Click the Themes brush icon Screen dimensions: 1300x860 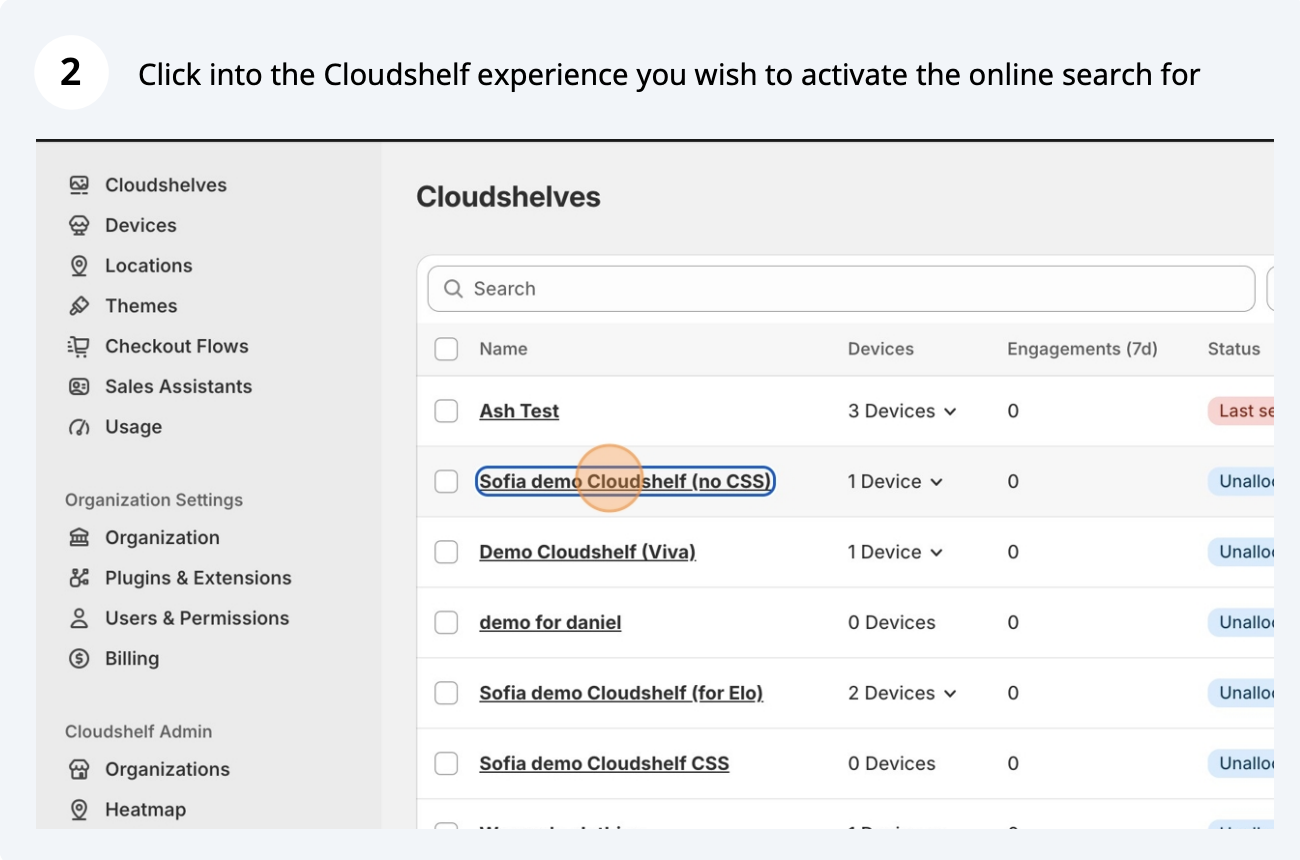coord(79,306)
